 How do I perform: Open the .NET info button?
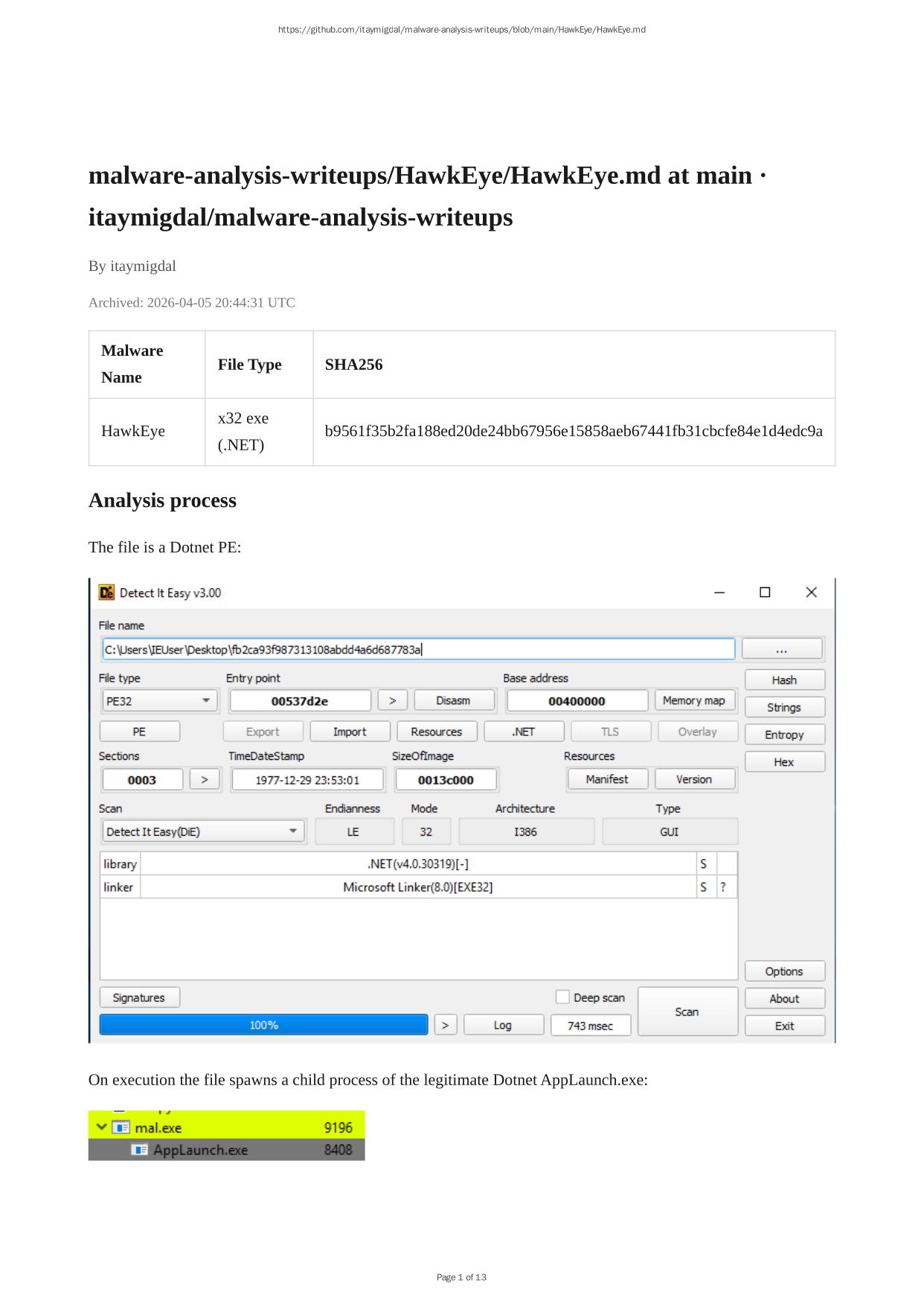(523, 732)
